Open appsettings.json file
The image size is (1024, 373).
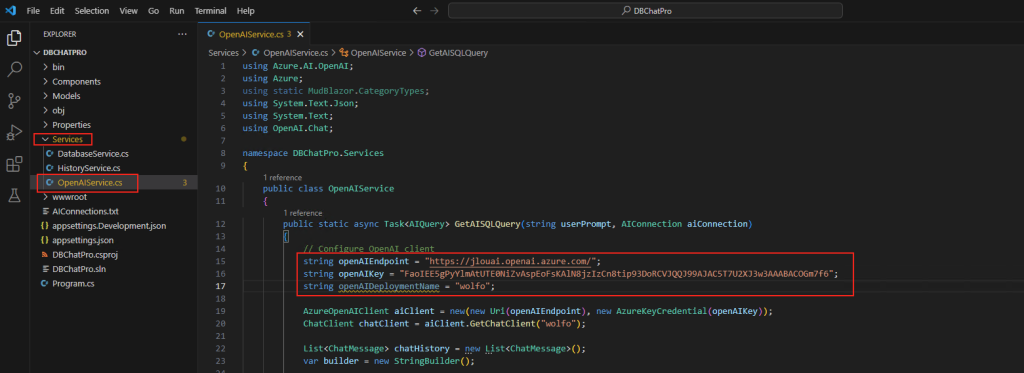[x=114, y=240]
